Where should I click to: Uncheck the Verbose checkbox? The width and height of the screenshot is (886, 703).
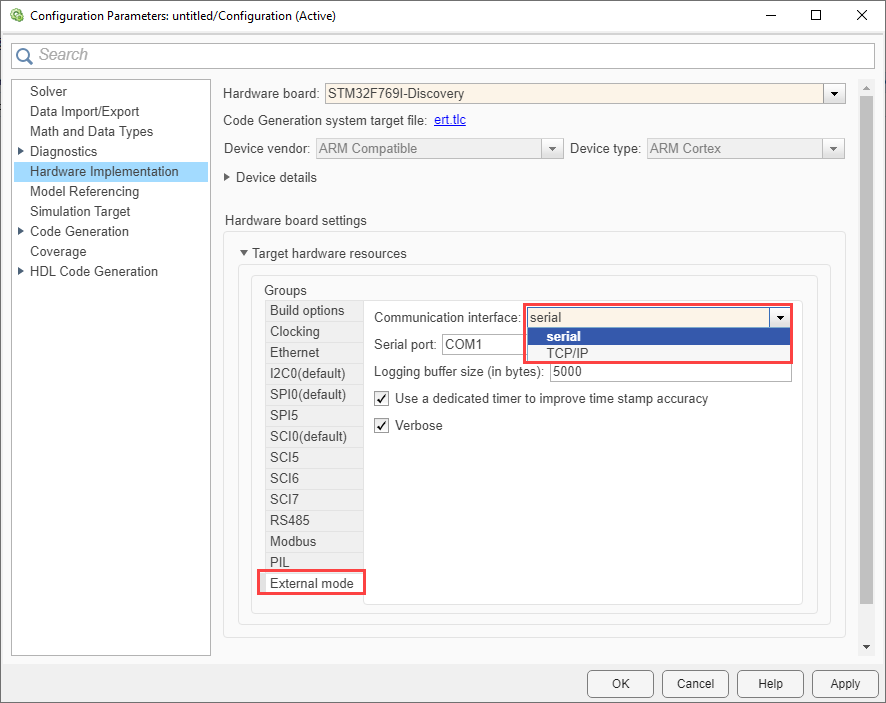click(x=381, y=426)
